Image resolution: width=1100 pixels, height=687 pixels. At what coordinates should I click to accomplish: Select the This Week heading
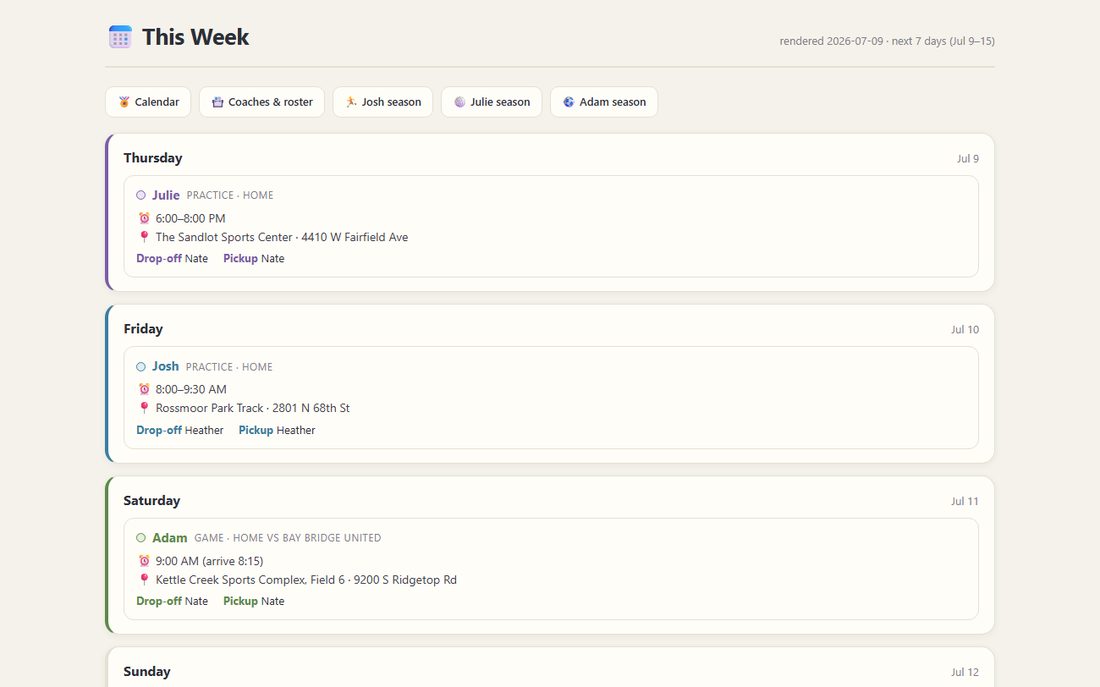coord(195,36)
